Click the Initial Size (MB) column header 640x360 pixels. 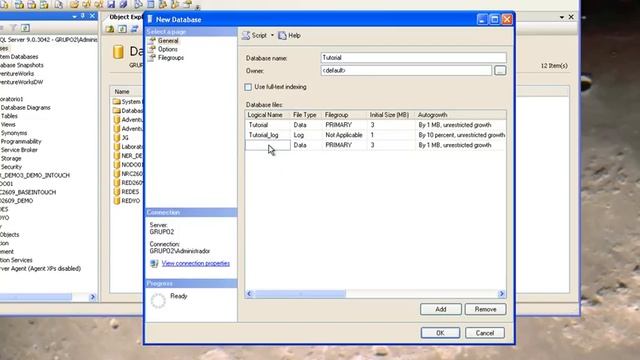[x=391, y=115]
